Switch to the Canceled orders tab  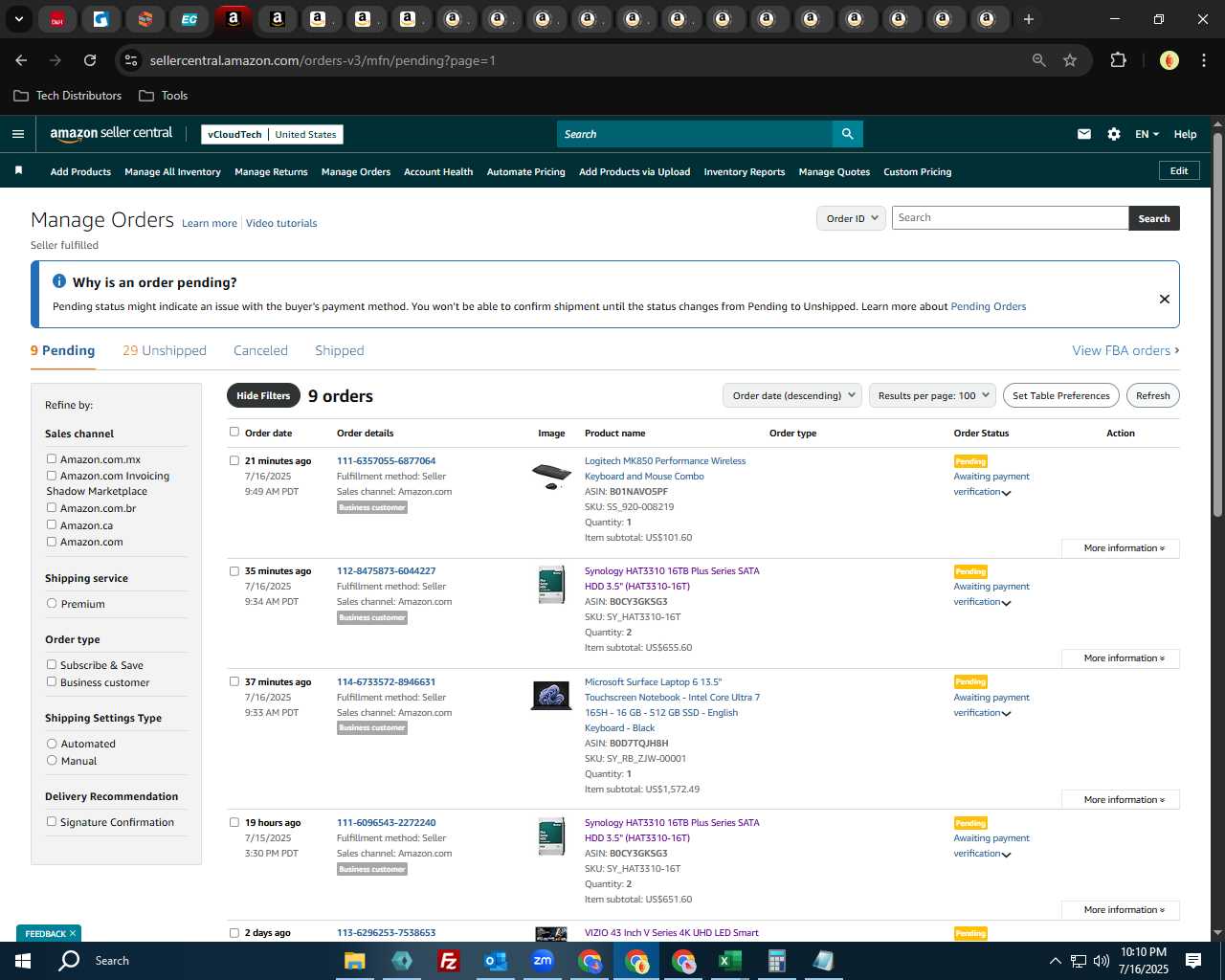point(260,350)
